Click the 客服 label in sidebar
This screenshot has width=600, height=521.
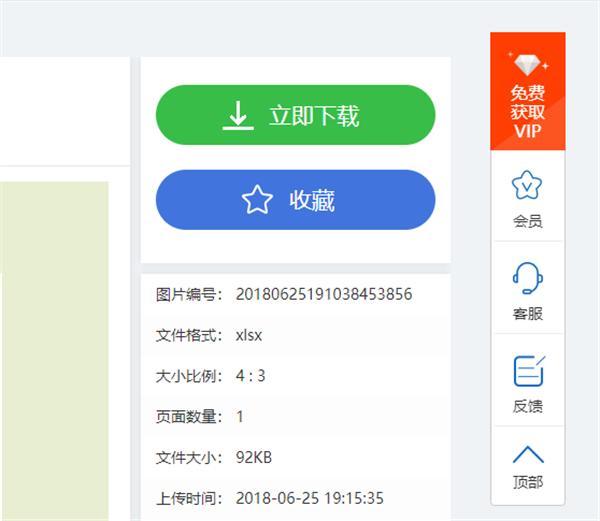point(528,314)
